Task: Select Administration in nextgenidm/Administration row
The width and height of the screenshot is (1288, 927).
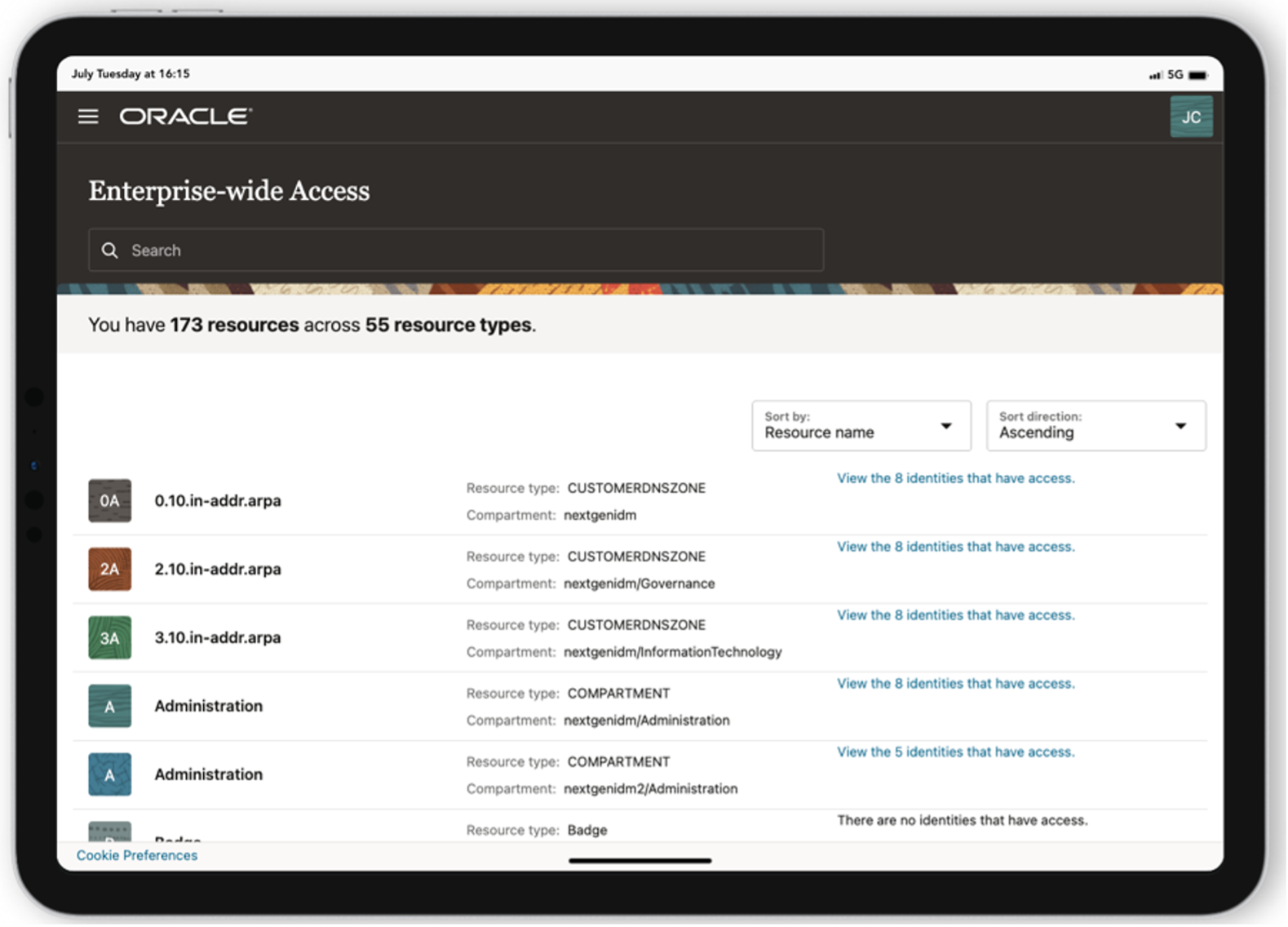Action: [x=209, y=707]
